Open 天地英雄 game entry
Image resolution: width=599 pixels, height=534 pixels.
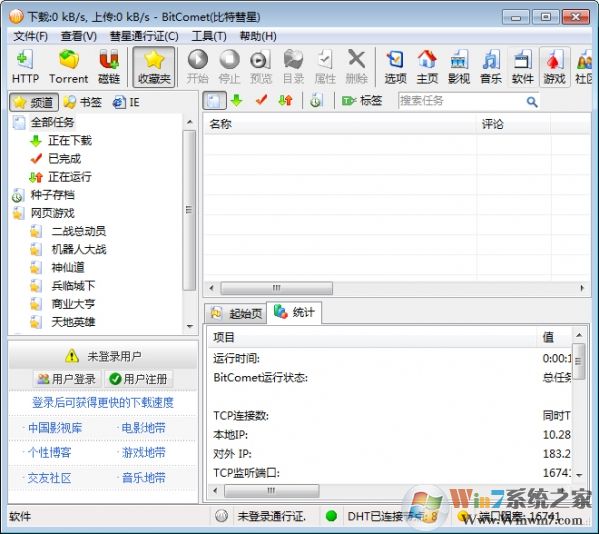click(73, 322)
